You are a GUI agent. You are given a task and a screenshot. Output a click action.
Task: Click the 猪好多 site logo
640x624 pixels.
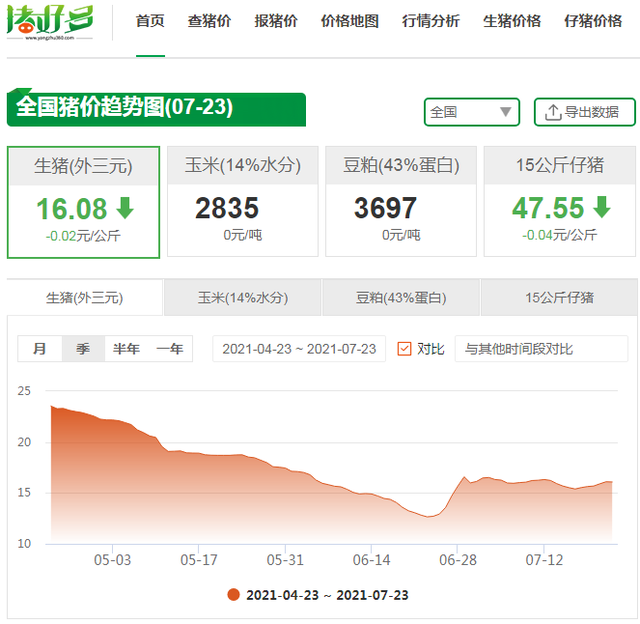point(50,22)
